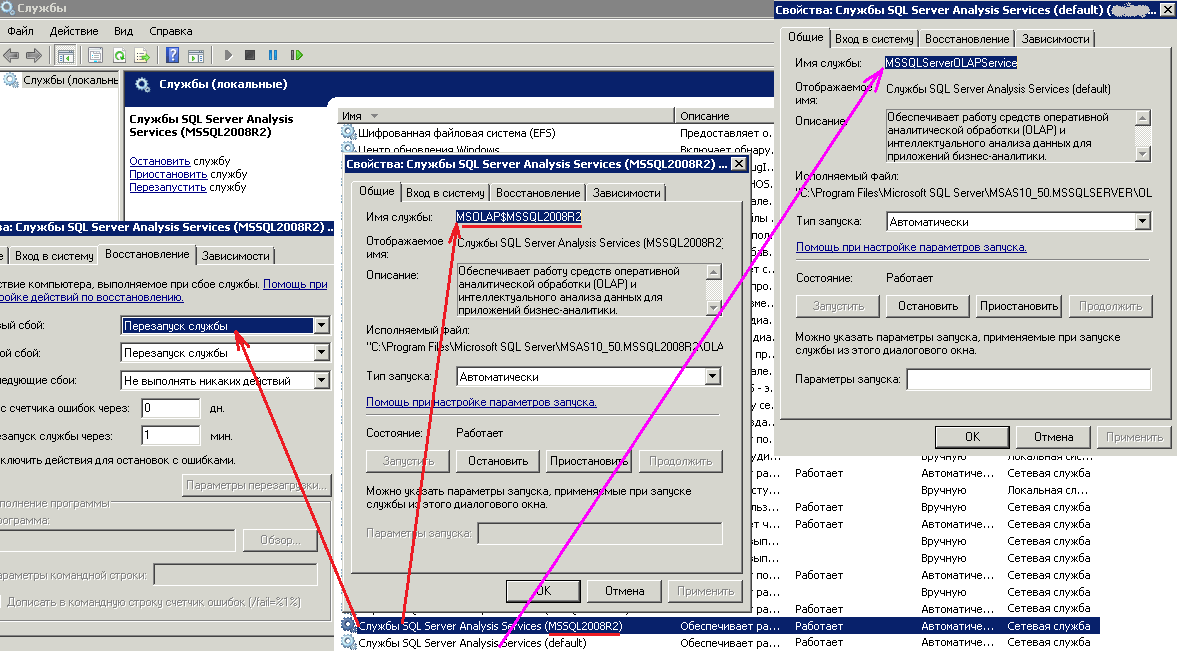The width and height of the screenshot is (1177, 651).
Task: Click the Export List toolbar icon
Action: tap(142, 55)
